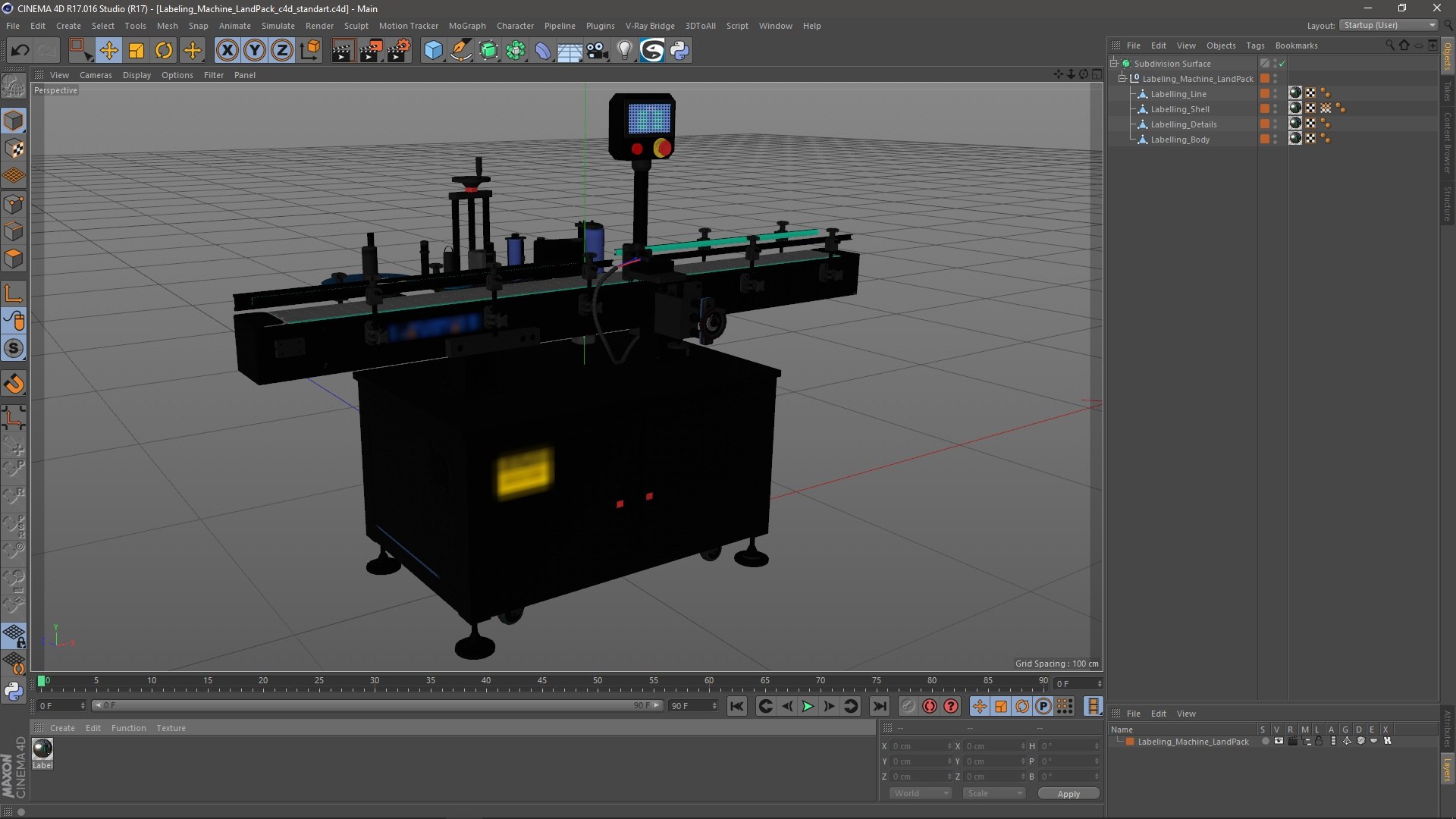Image resolution: width=1456 pixels, height=819 pixels.
Task: Add a Cube primitive object
Action: (x=433, y=51)
